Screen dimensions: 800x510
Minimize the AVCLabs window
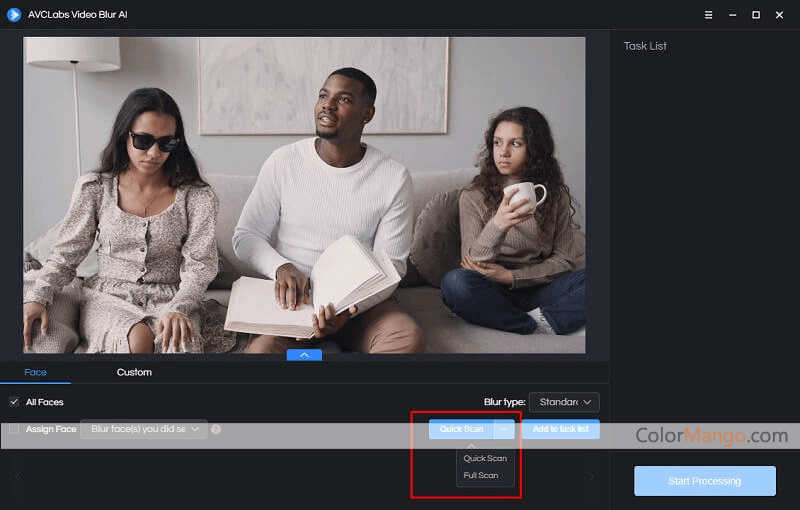pos(732,15)
